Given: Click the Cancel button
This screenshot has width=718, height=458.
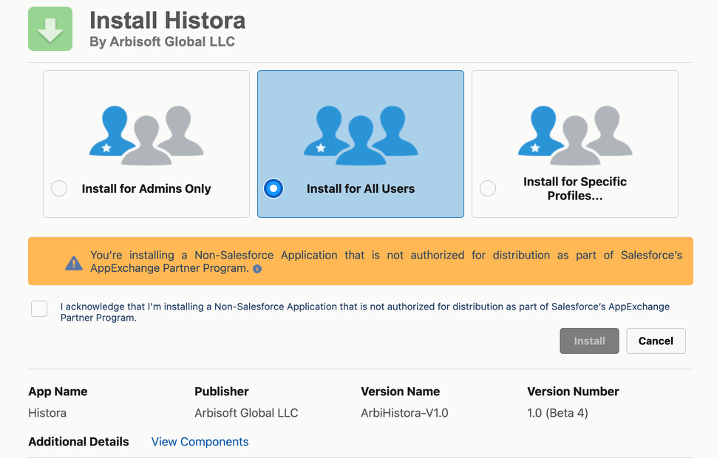Looking at the screenshot, I should click(656, 341).
